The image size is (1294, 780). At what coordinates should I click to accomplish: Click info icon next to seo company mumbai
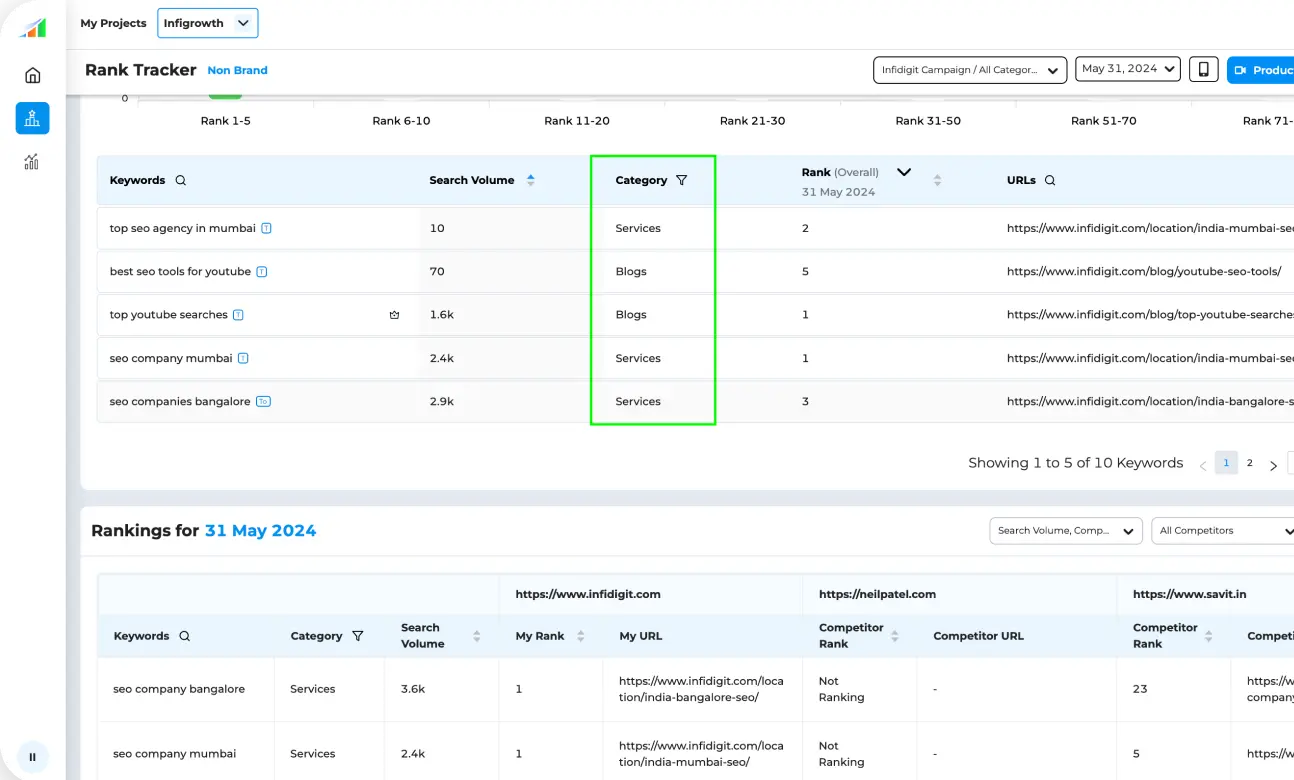click(243, 358)
